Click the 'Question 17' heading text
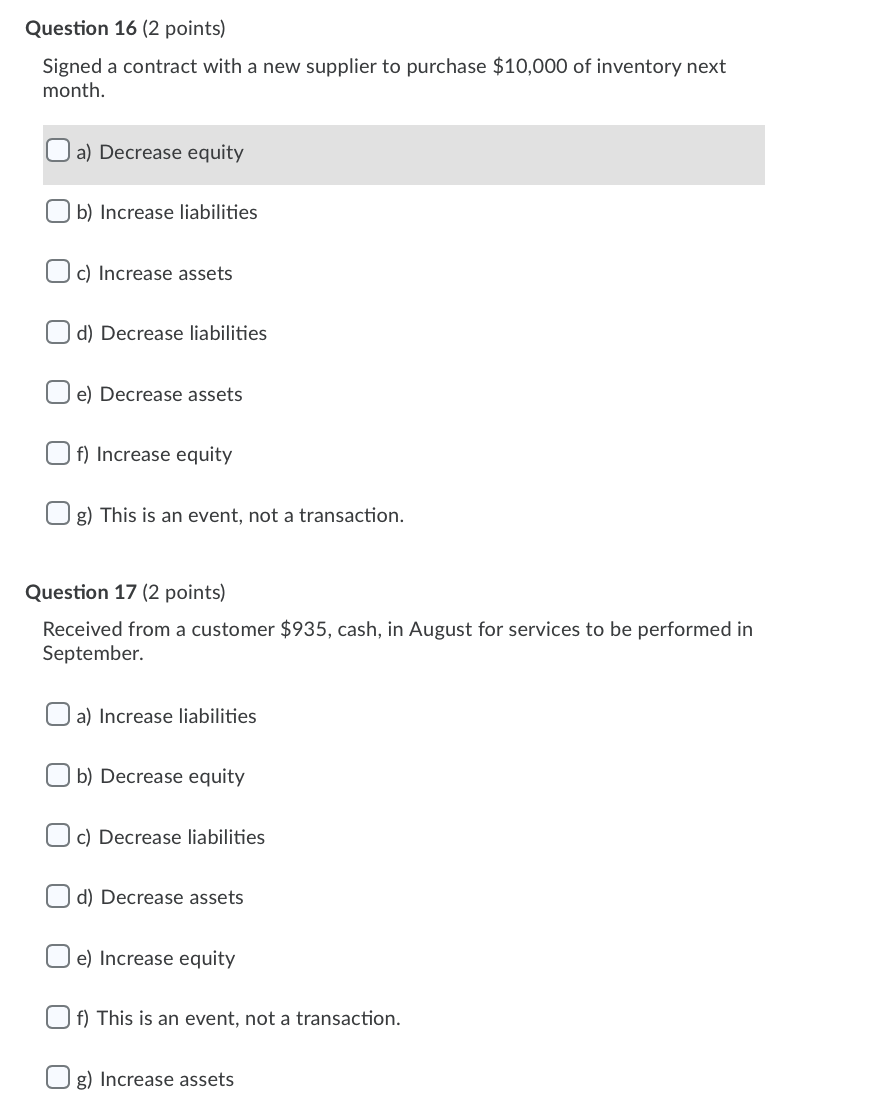 81,591
